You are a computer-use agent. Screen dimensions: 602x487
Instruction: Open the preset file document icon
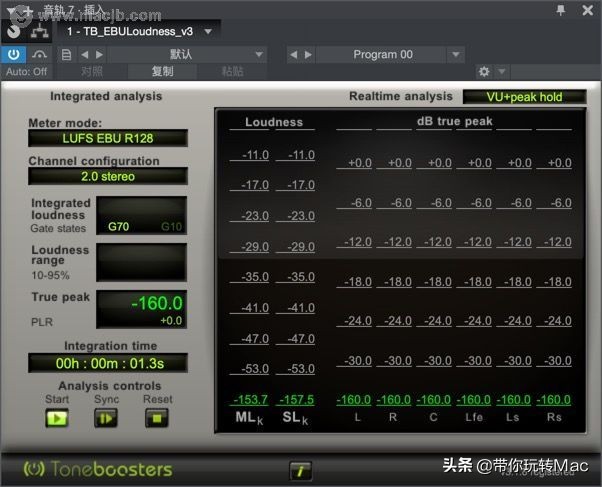click(x=66, y=55)
